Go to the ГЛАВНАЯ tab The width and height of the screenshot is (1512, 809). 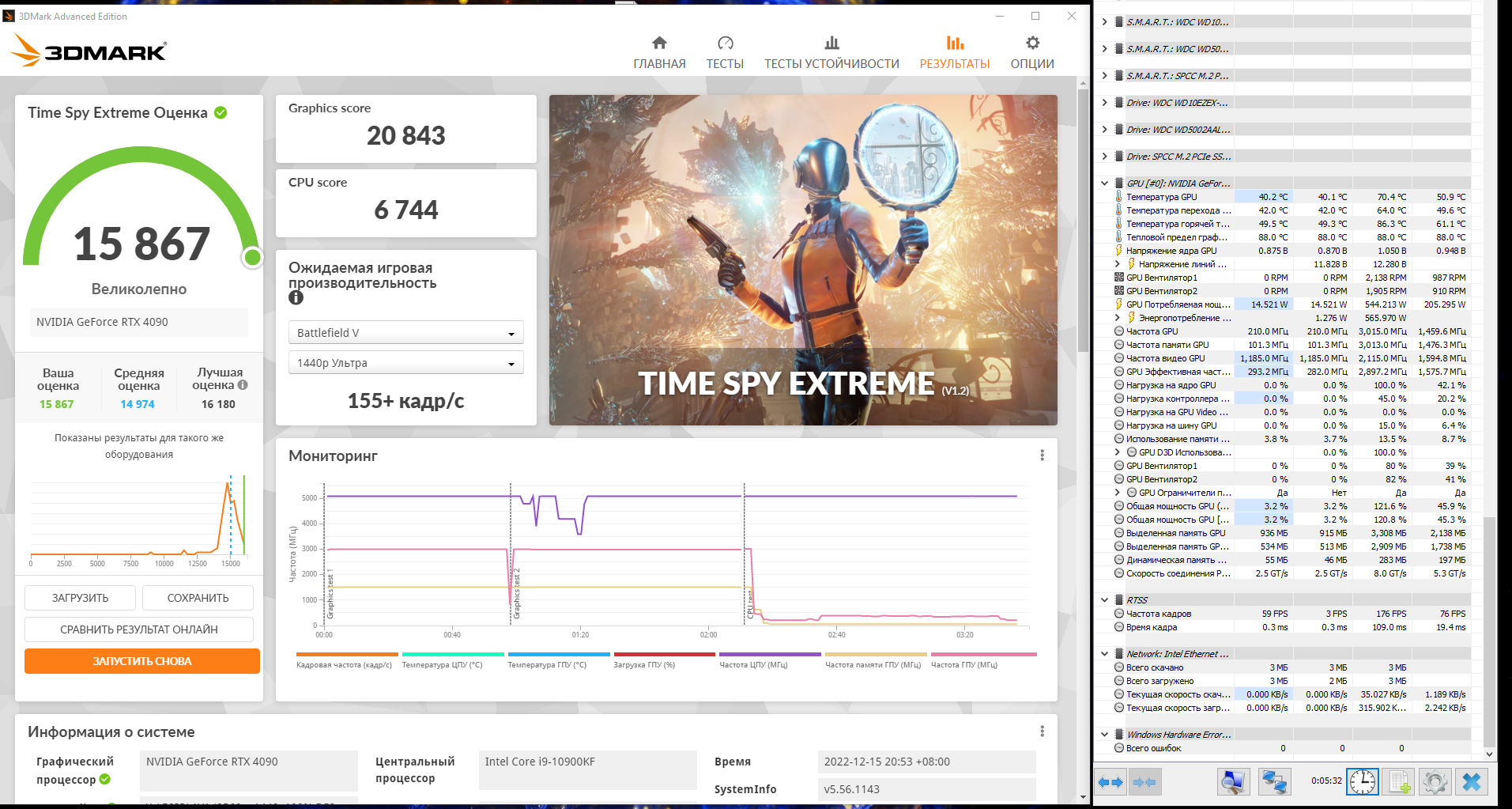point(659,52)
